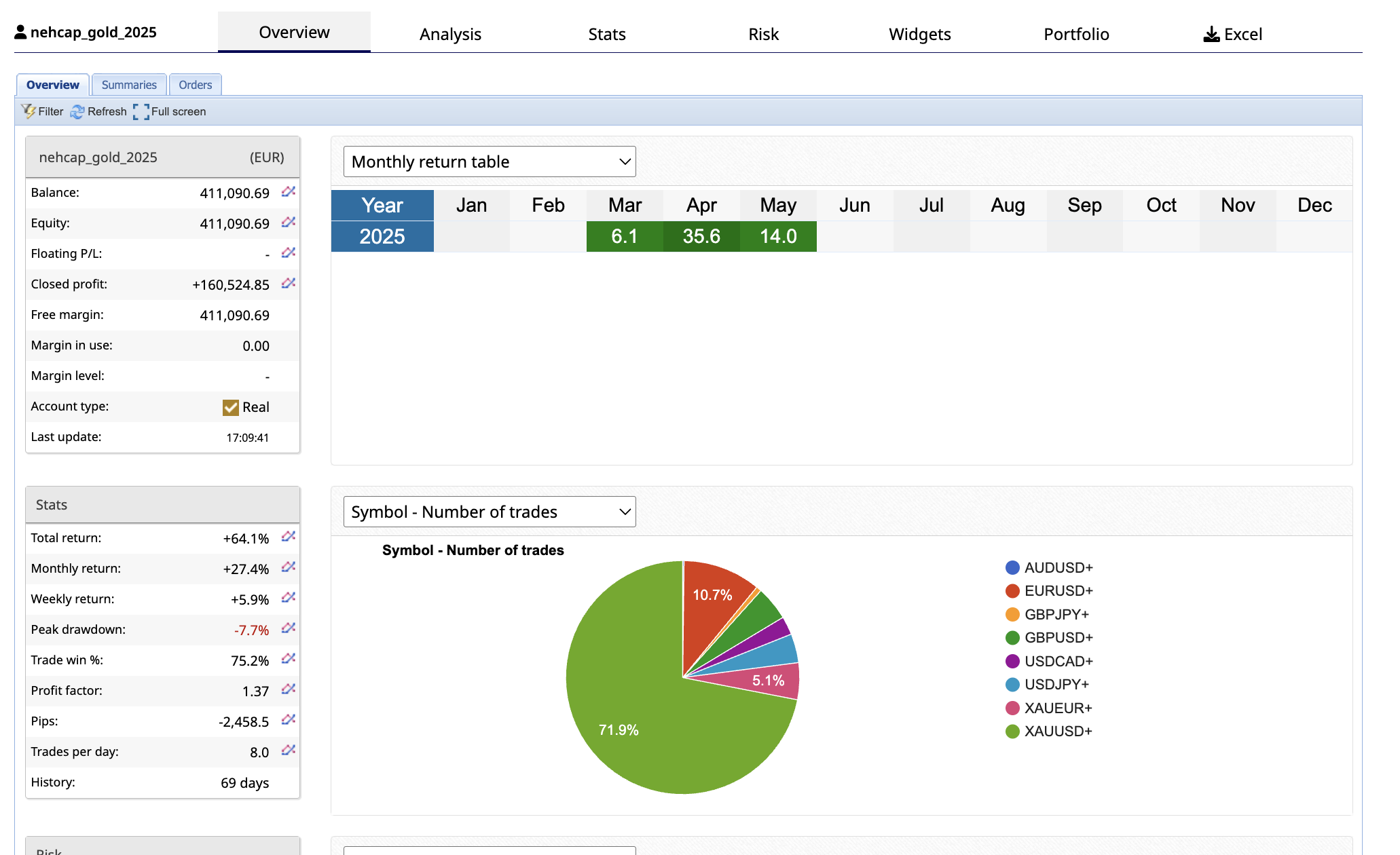
Task: Open the Summaries sub-tab
Action: point(129,85)
